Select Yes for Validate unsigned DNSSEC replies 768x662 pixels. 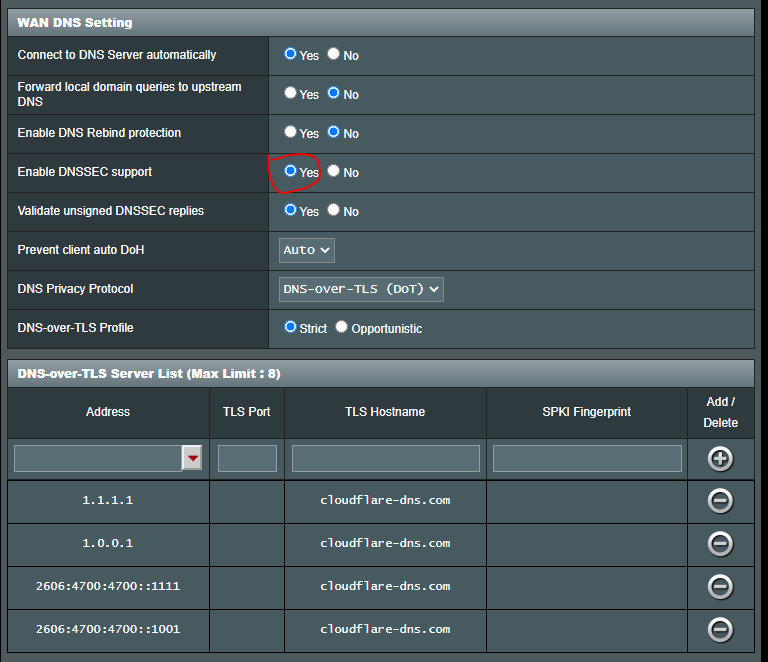pyautogui.click(x=290, y=210)
